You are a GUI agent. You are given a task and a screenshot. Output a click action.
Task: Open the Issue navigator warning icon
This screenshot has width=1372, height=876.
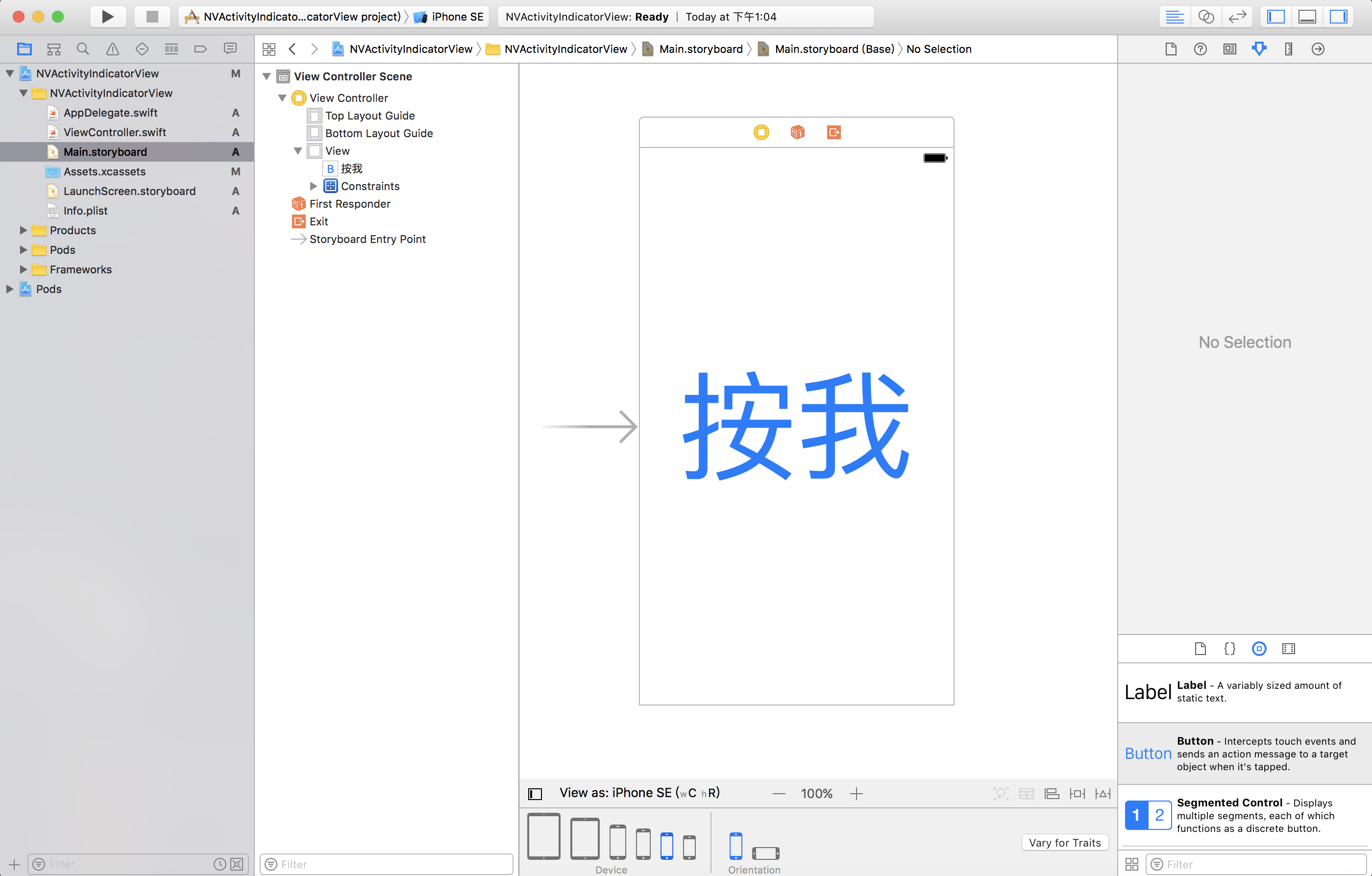point(113,49)
